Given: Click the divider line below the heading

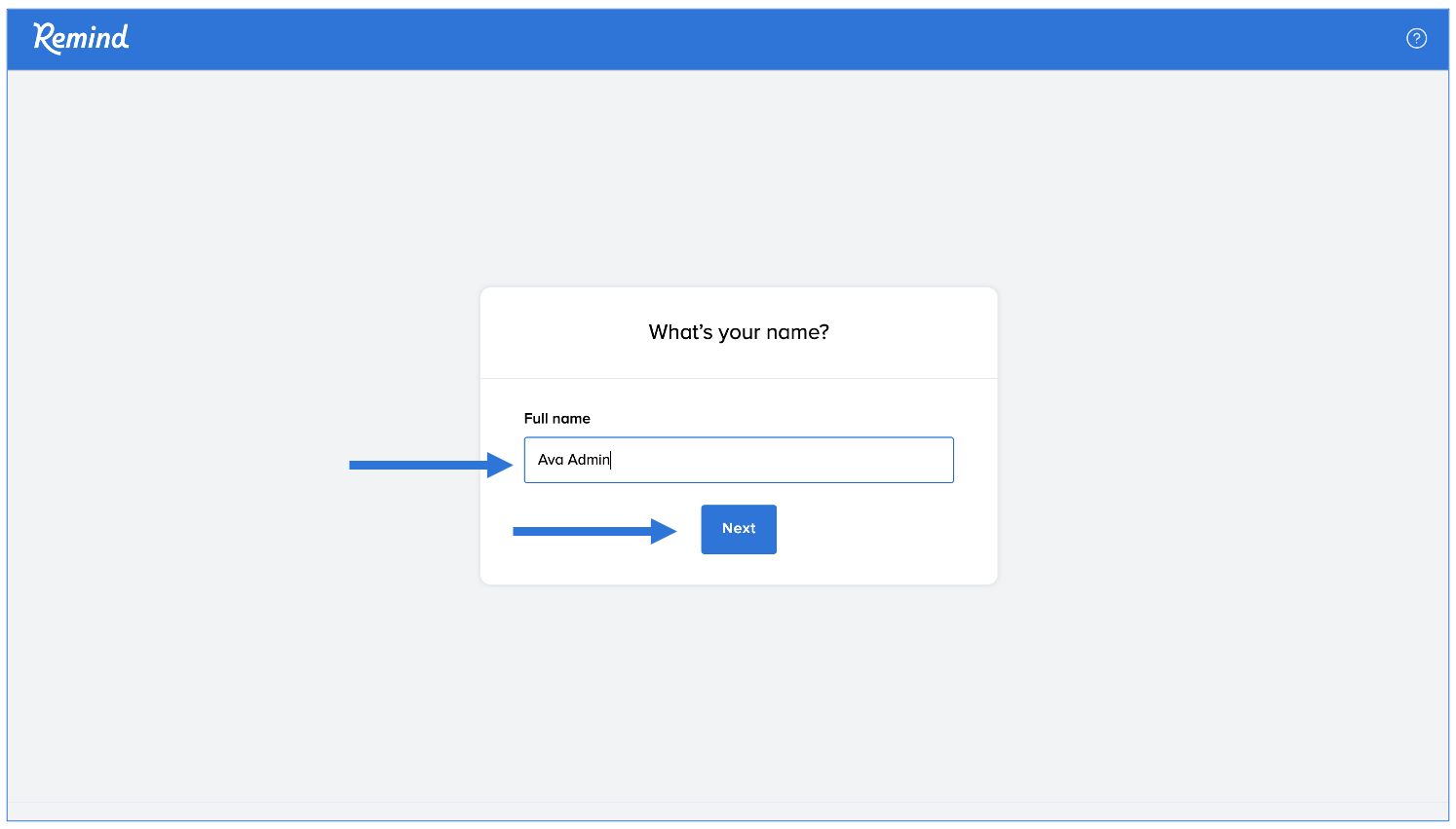Looking at the screenshot, I should (738, 378).
